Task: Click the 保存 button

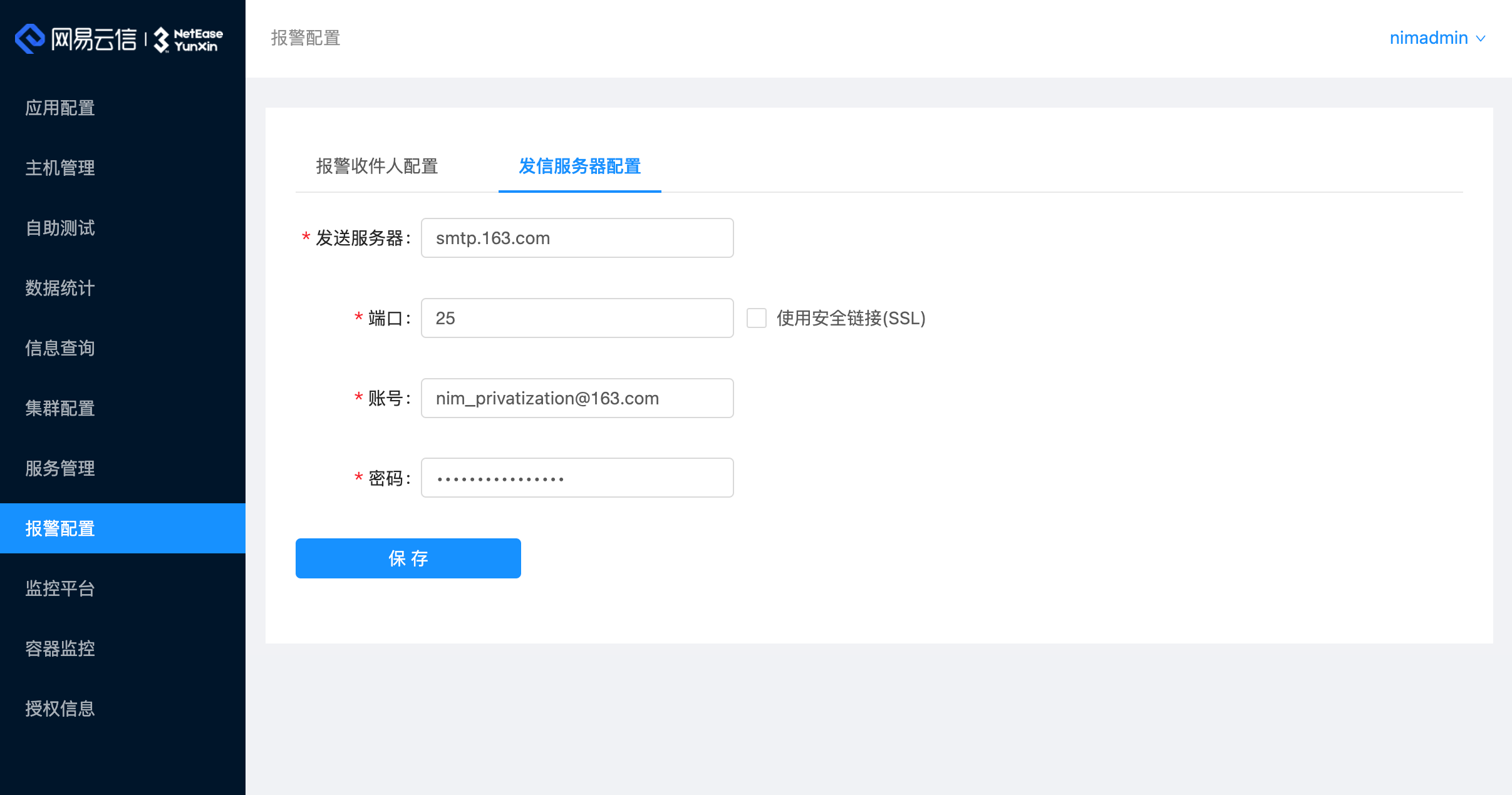Action: click(408, 558)
